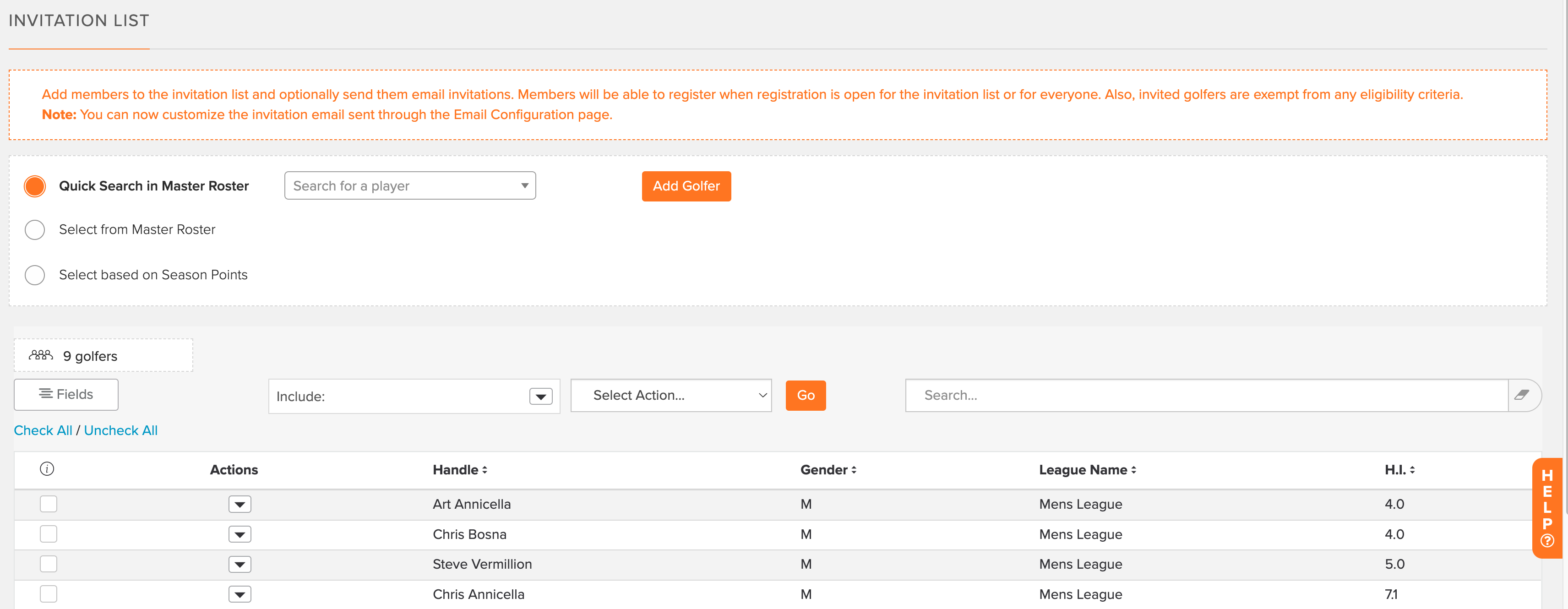1568x609 pixels.
Task: Open the Search for a player dropdown
Action: (x=410, y=185)
